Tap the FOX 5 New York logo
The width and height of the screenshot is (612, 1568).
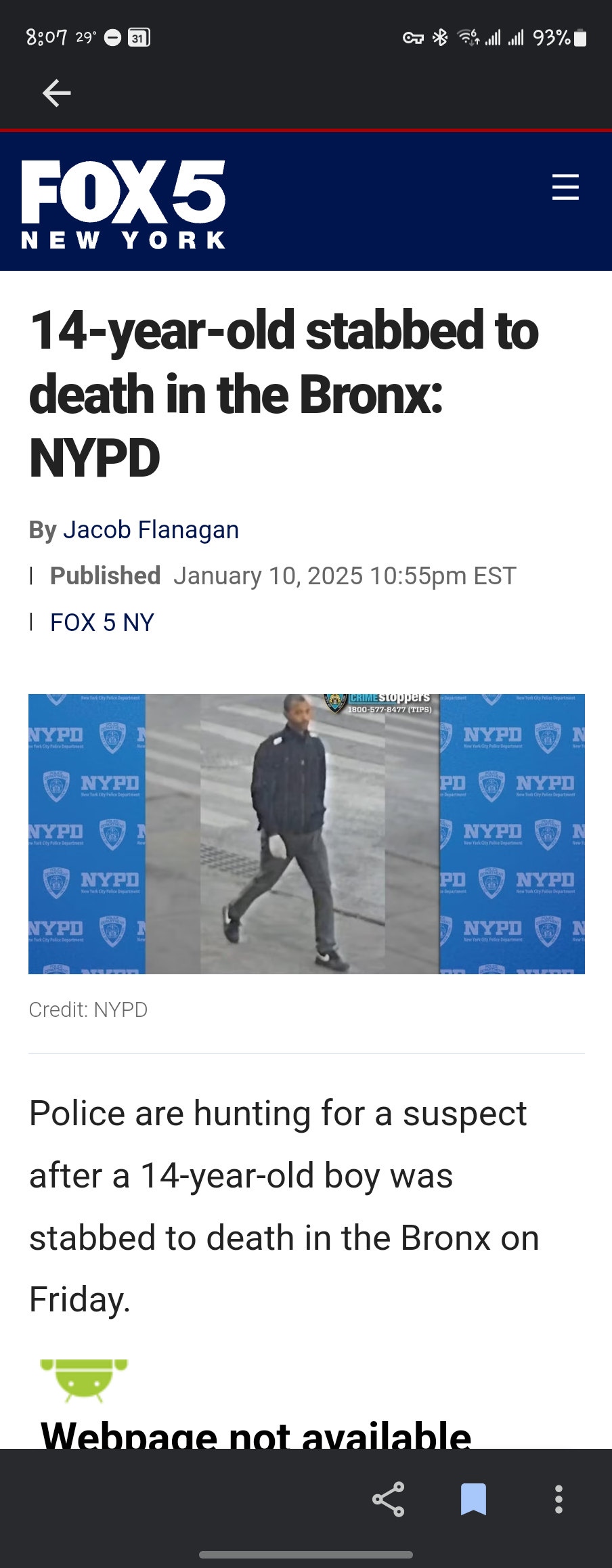(123, 204)
